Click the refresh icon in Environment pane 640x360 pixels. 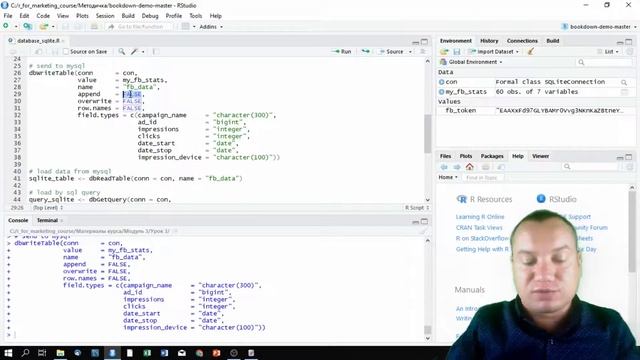coord(629,51)
